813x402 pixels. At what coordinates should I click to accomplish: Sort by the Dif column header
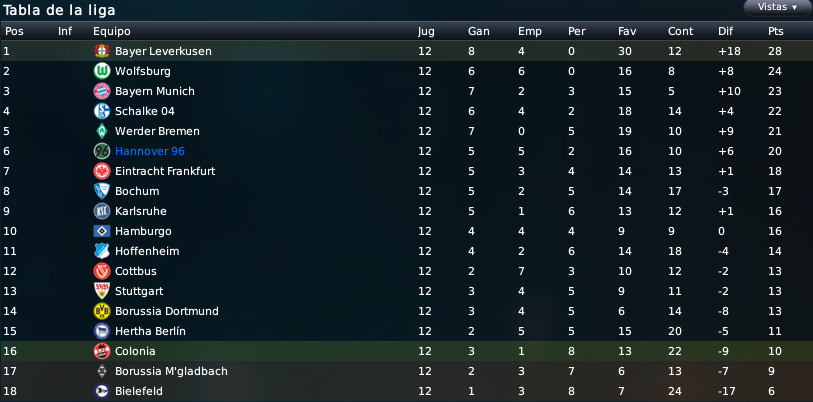point(725,31)
